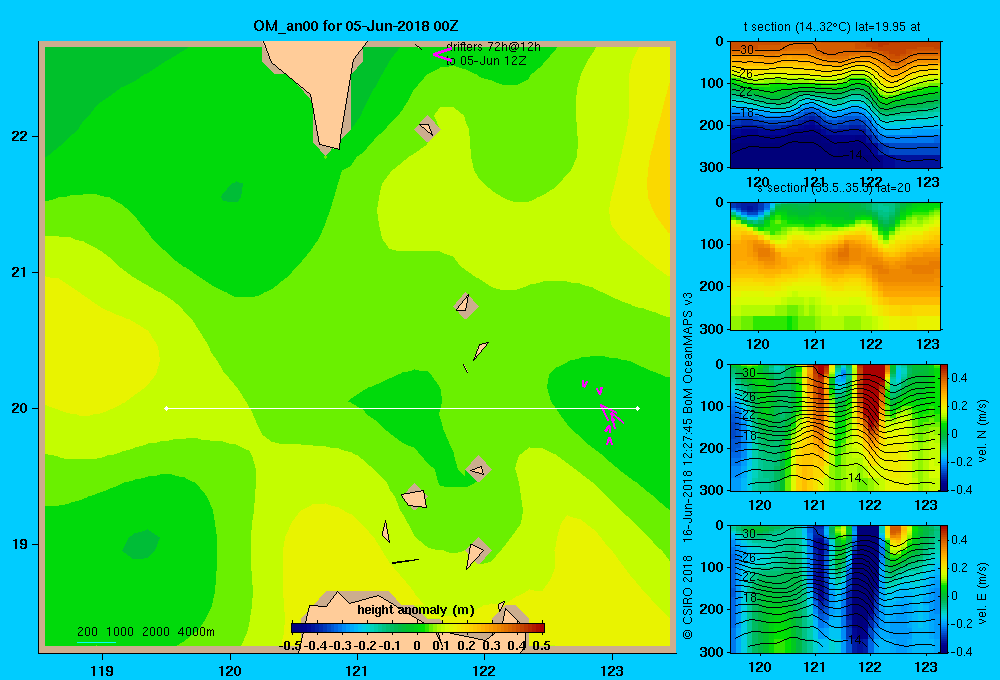1000x680 pixels.
Task: Click latitude label '22' on the main map axis
Action: [20, 137]
